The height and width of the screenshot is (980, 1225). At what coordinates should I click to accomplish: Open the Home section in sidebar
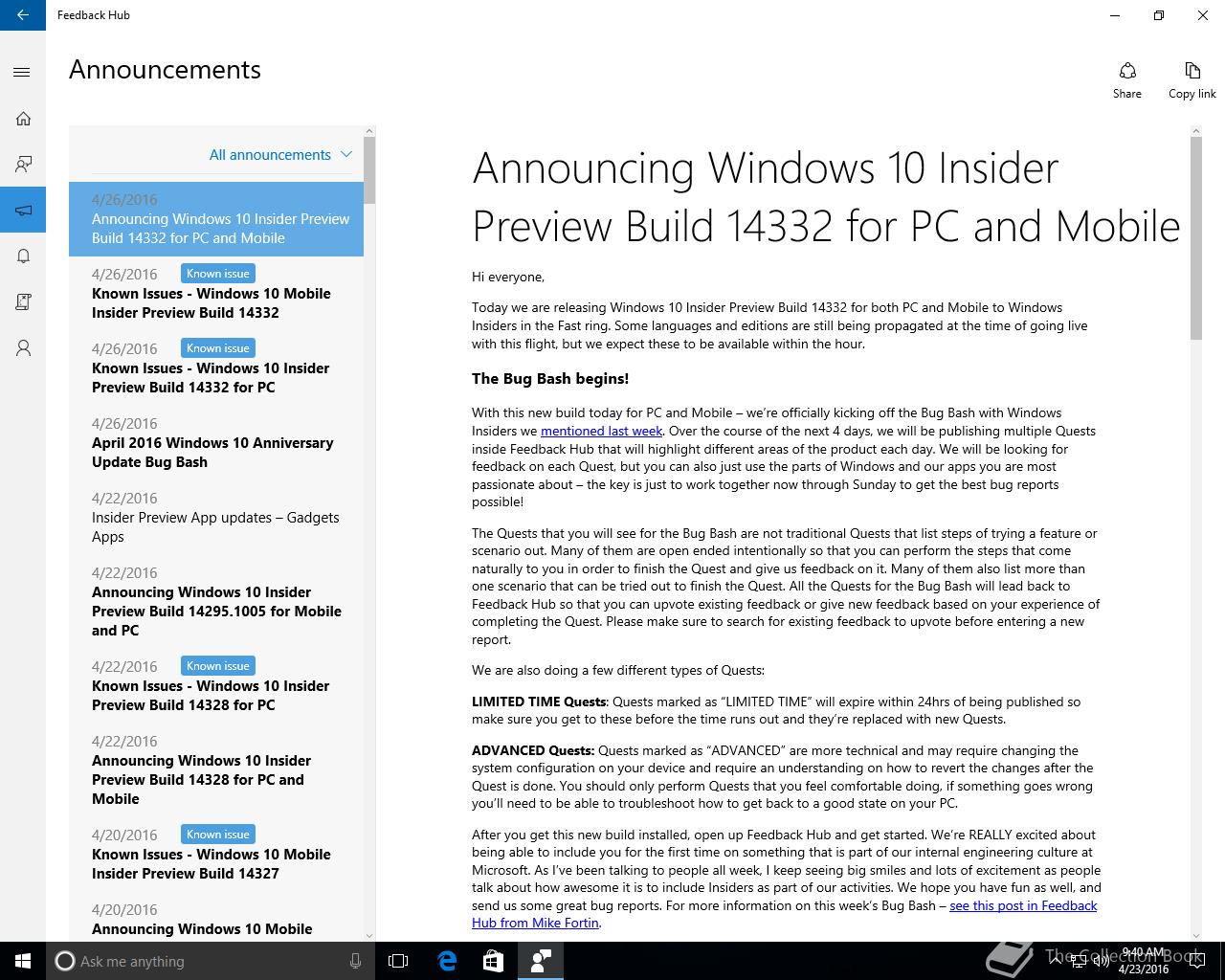pos(23,119)
